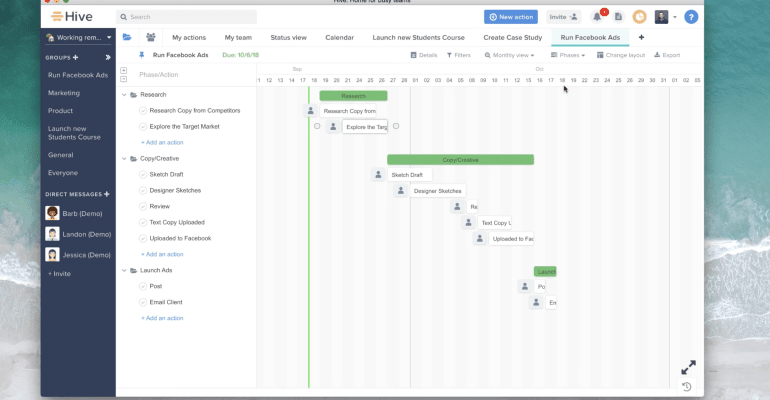
Task: Mark Research Copy from Competitors complete
Action: (143, 111)
